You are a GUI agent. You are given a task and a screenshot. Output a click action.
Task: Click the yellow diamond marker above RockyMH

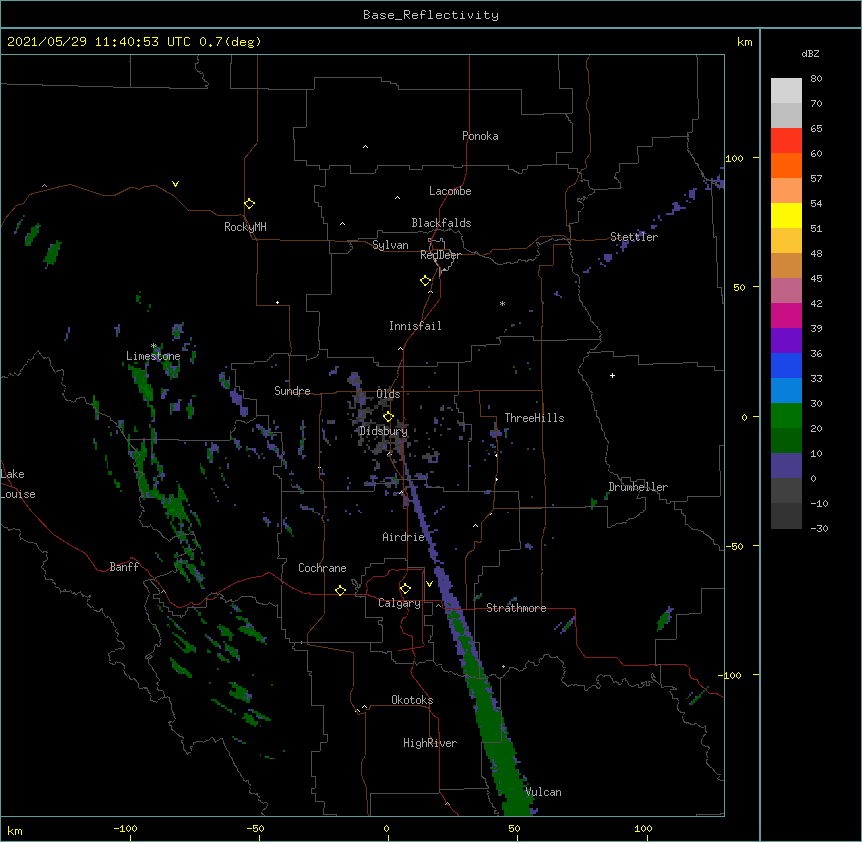250,204
